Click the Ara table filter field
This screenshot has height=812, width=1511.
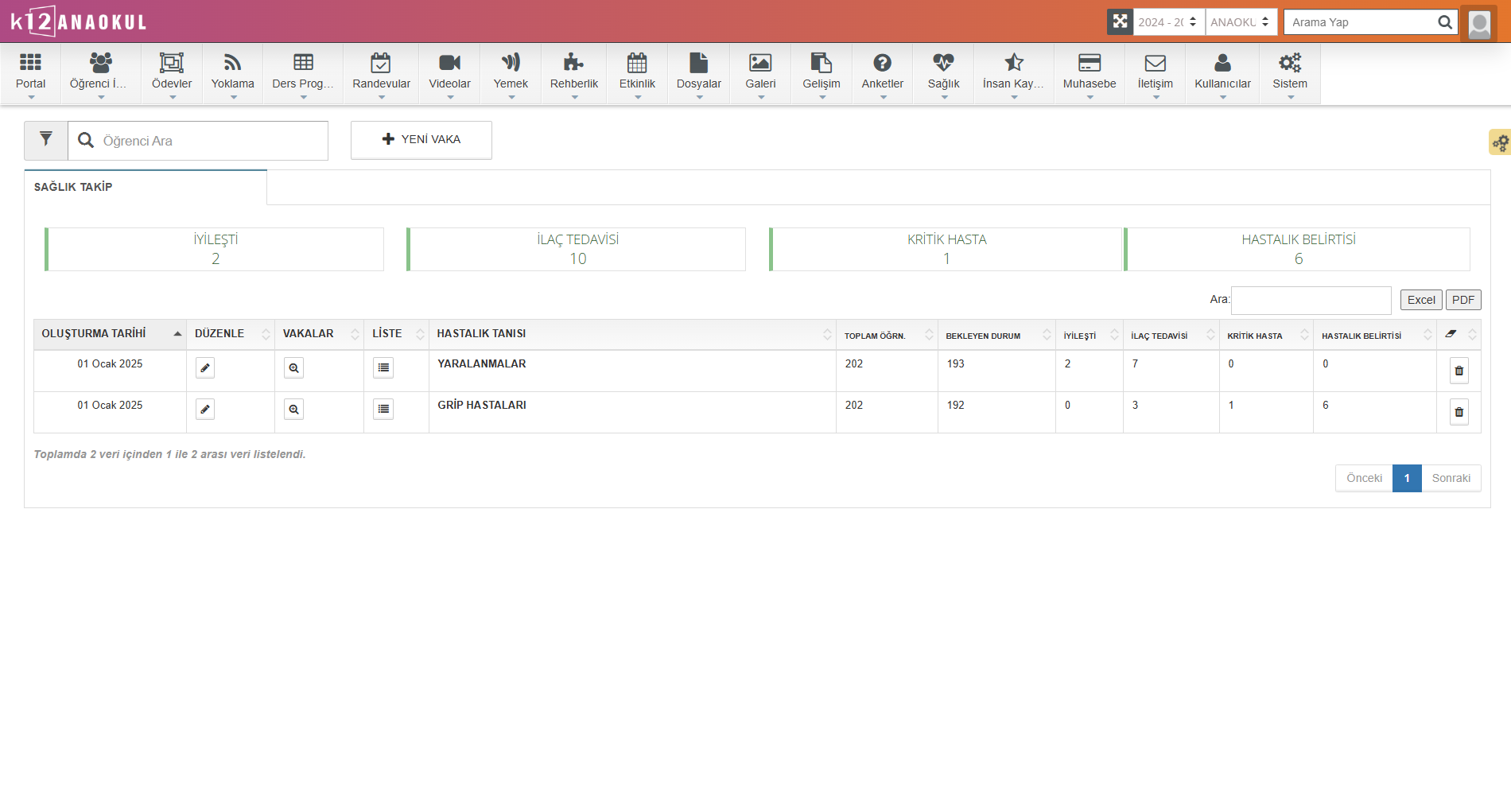pos(1311,300)
